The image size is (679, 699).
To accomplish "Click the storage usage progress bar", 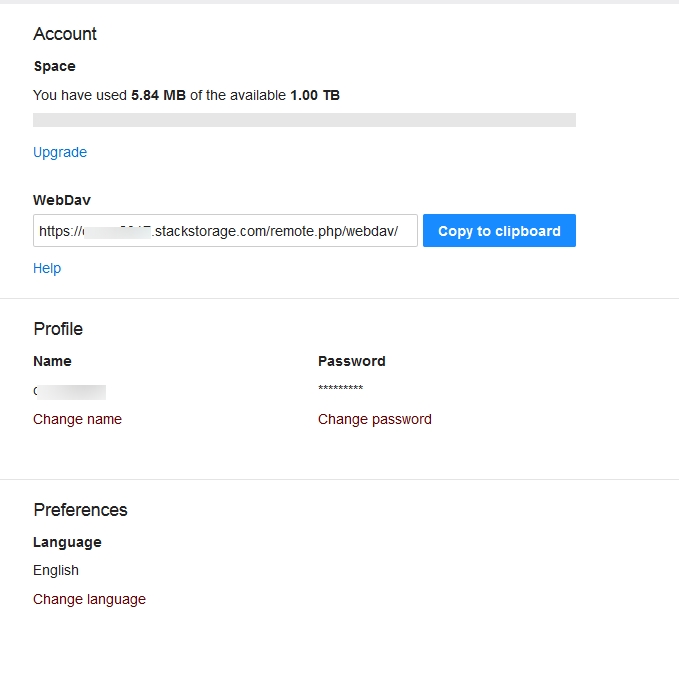I will 304,120.
